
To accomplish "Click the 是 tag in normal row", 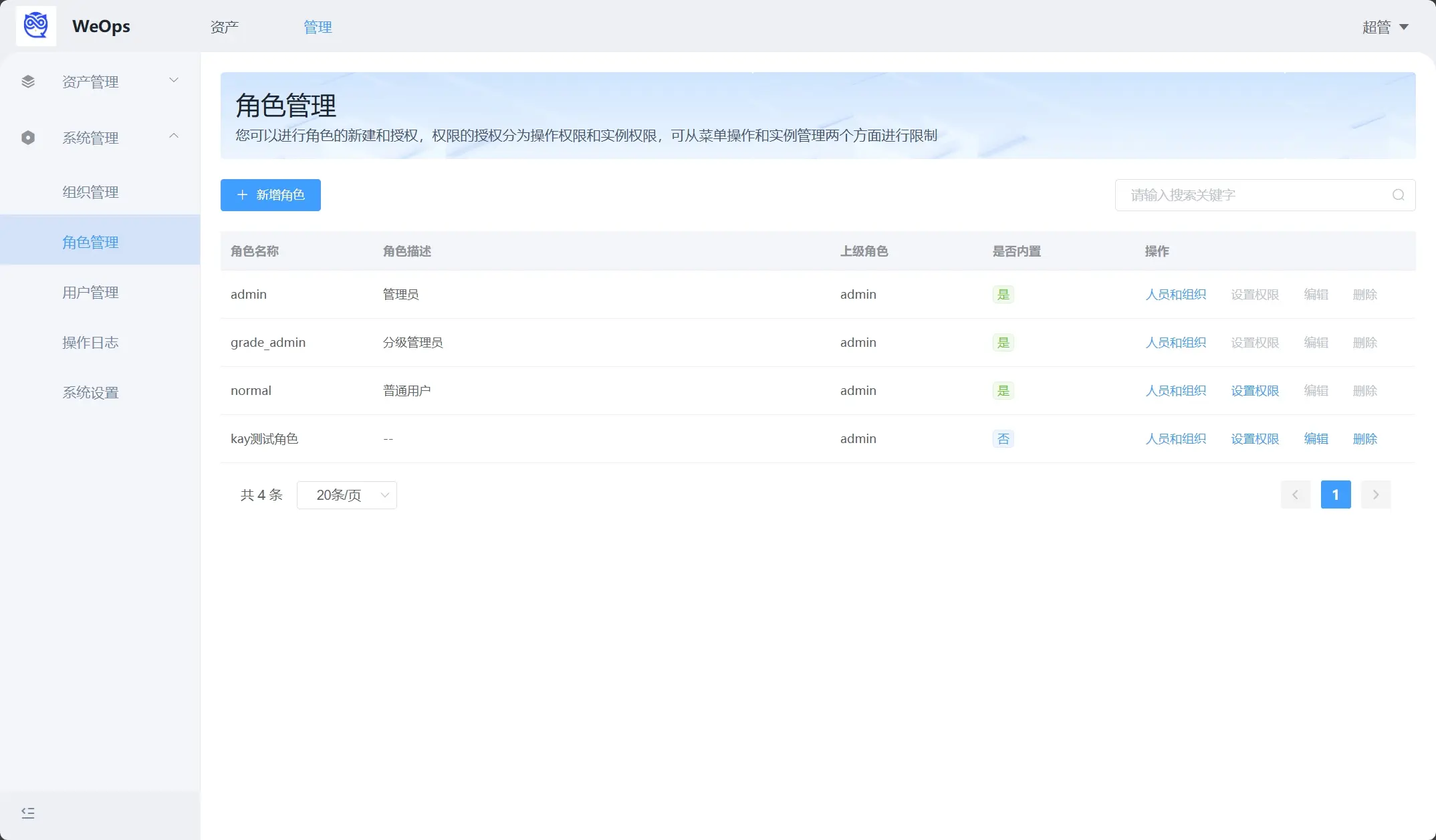I will (1003, 391).
